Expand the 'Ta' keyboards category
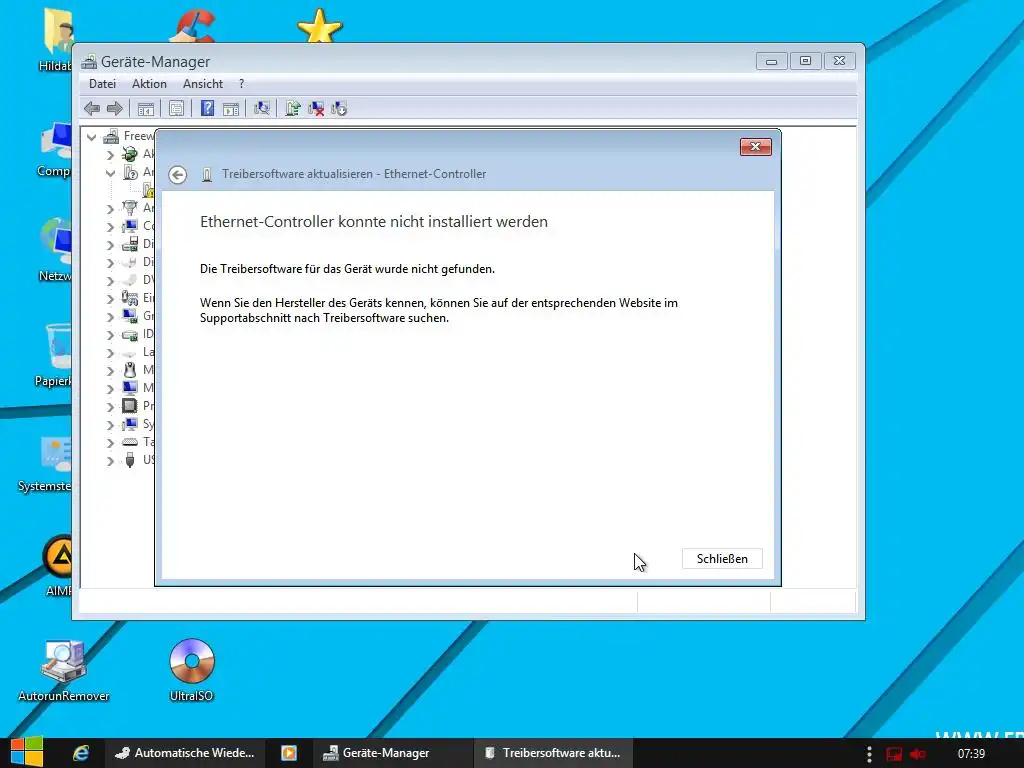The image size is (1024, 768). [x=110, y=443]
